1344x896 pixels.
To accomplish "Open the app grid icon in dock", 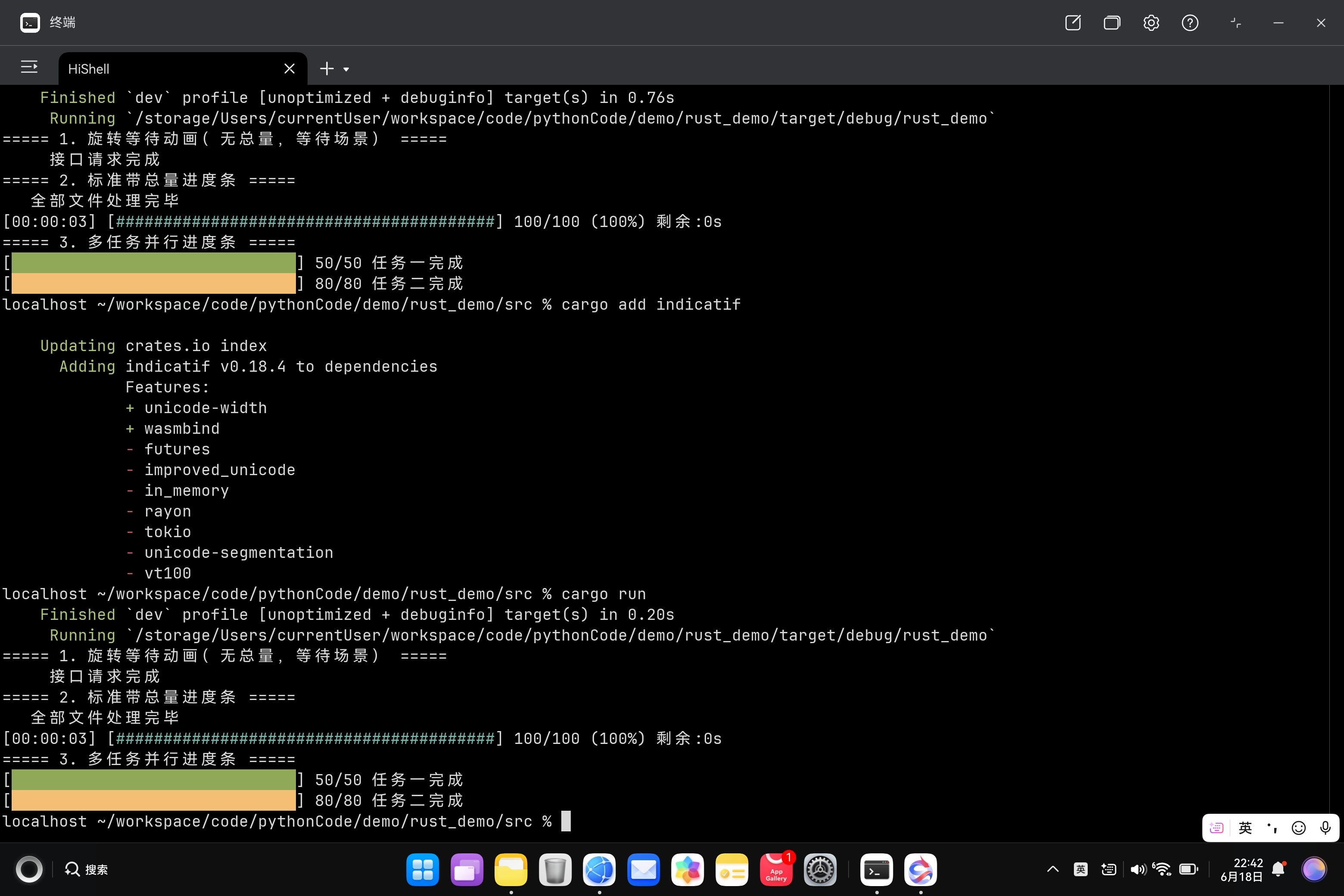I will 422,870.
